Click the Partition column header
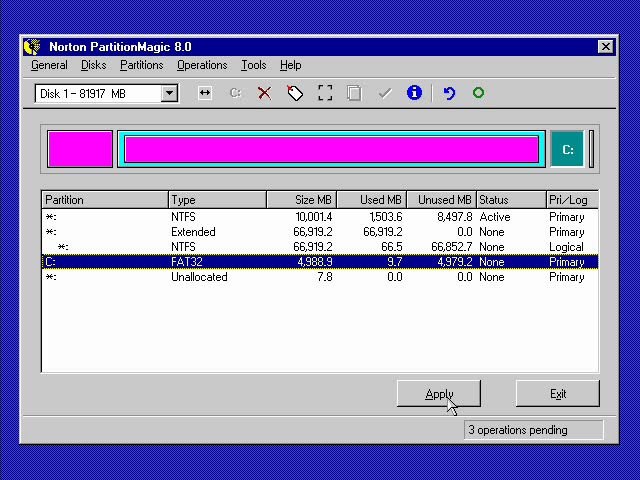 click(105, 200)
